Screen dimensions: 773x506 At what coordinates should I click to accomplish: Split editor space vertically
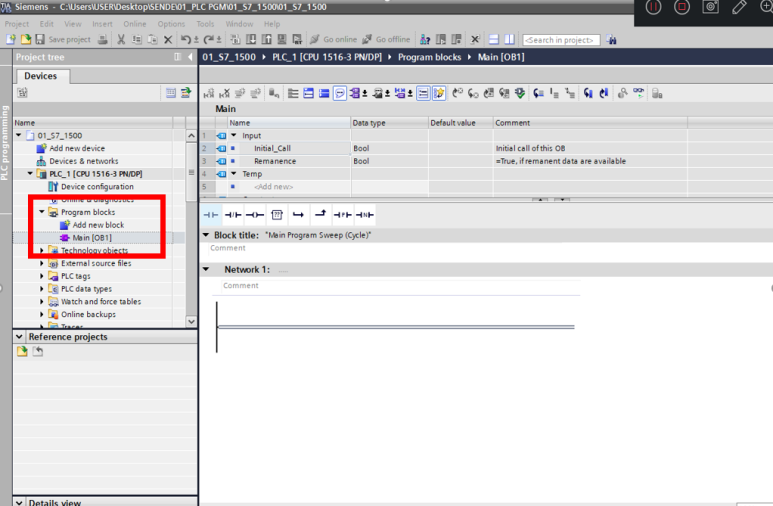(x=509, y=39)
